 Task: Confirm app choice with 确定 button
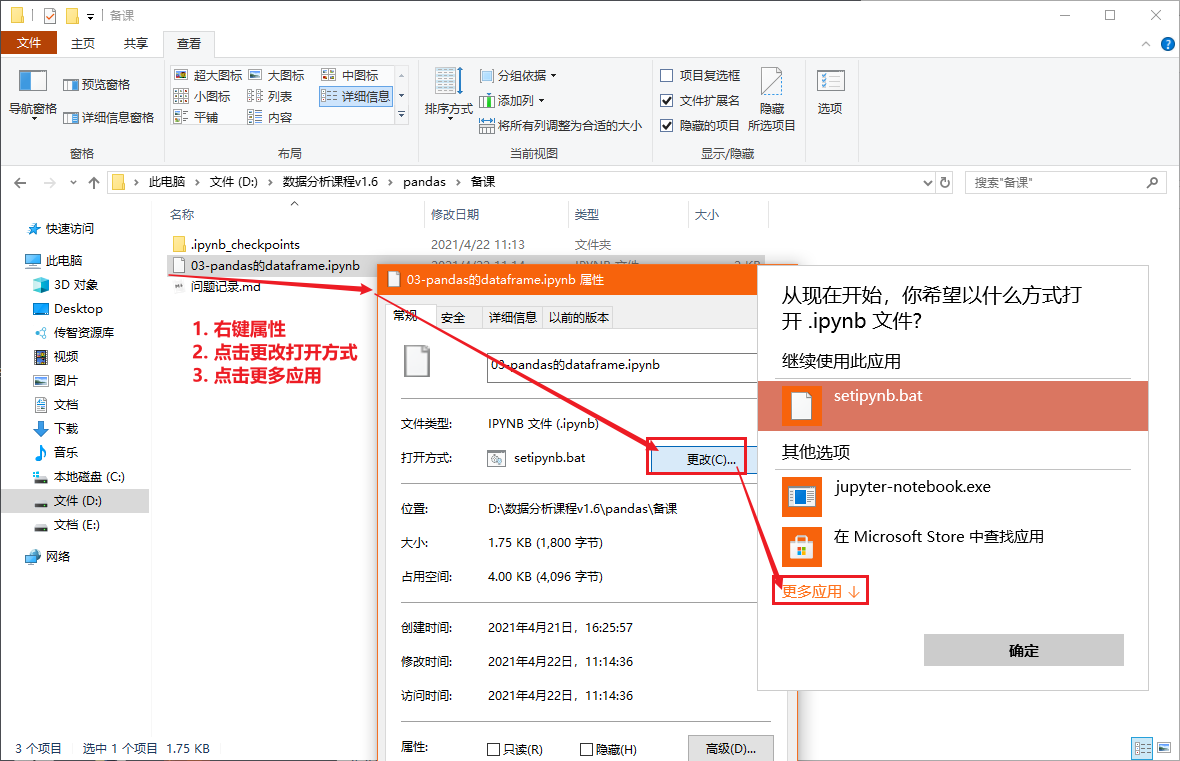[1023, 650]
